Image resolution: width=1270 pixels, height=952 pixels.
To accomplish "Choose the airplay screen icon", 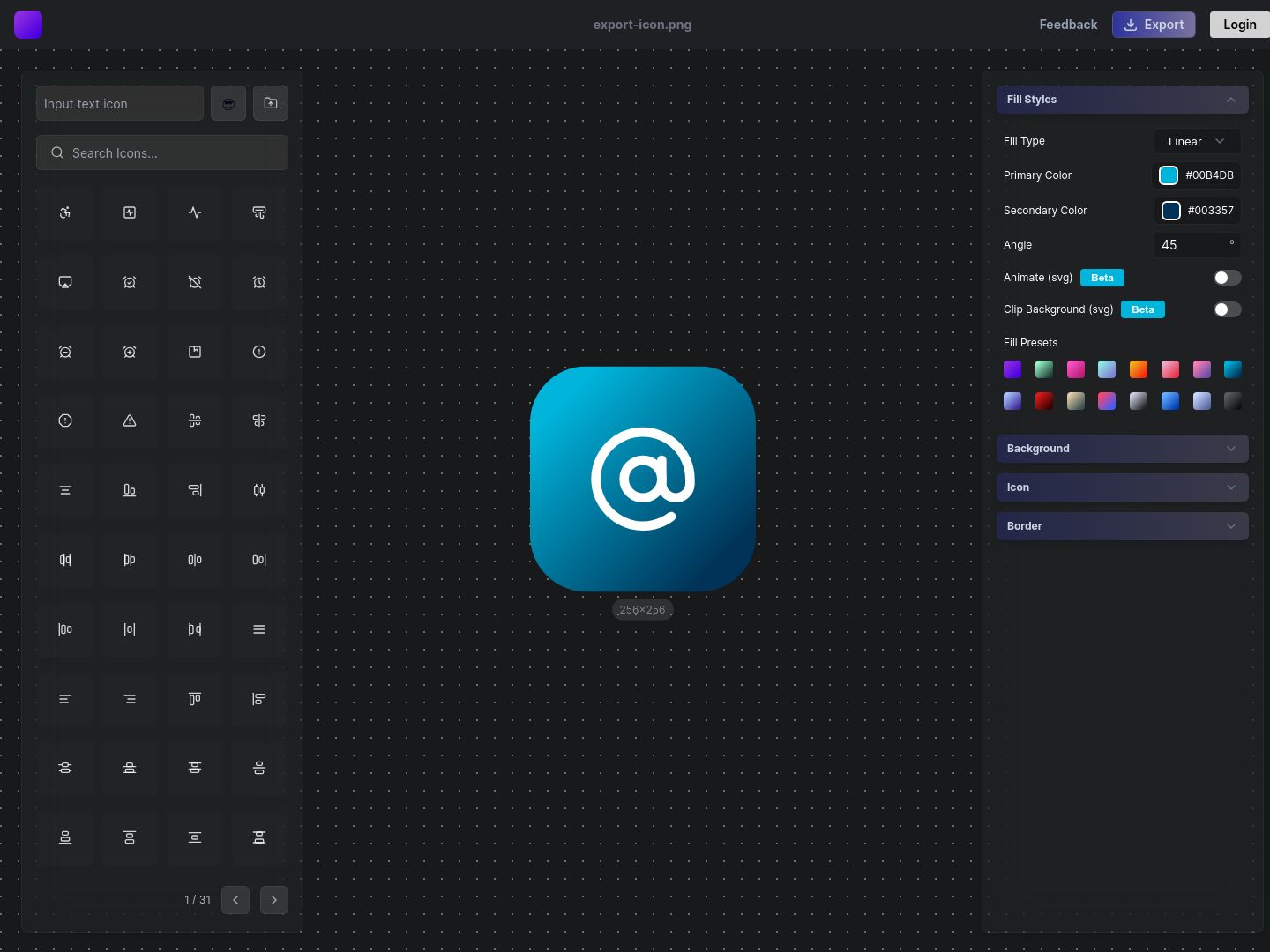I will pos(65,282).
